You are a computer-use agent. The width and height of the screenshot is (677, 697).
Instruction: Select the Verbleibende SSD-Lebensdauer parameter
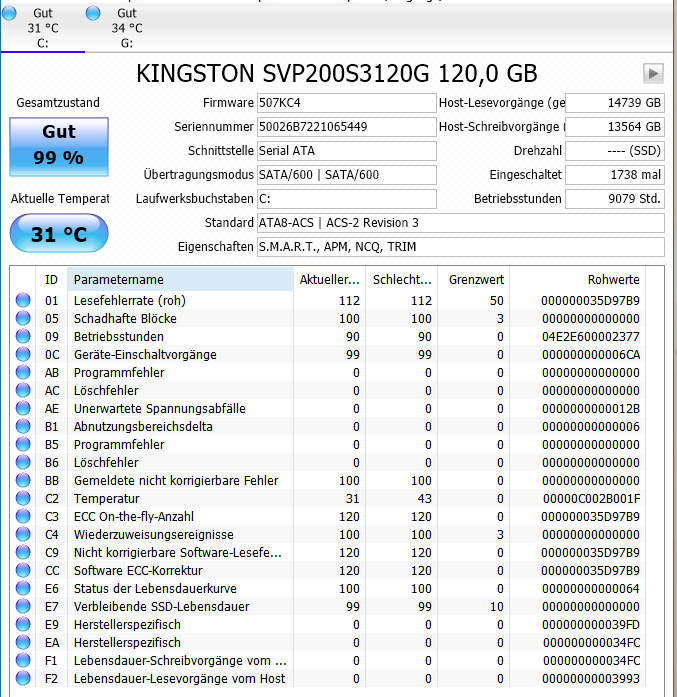click(161, 606)
